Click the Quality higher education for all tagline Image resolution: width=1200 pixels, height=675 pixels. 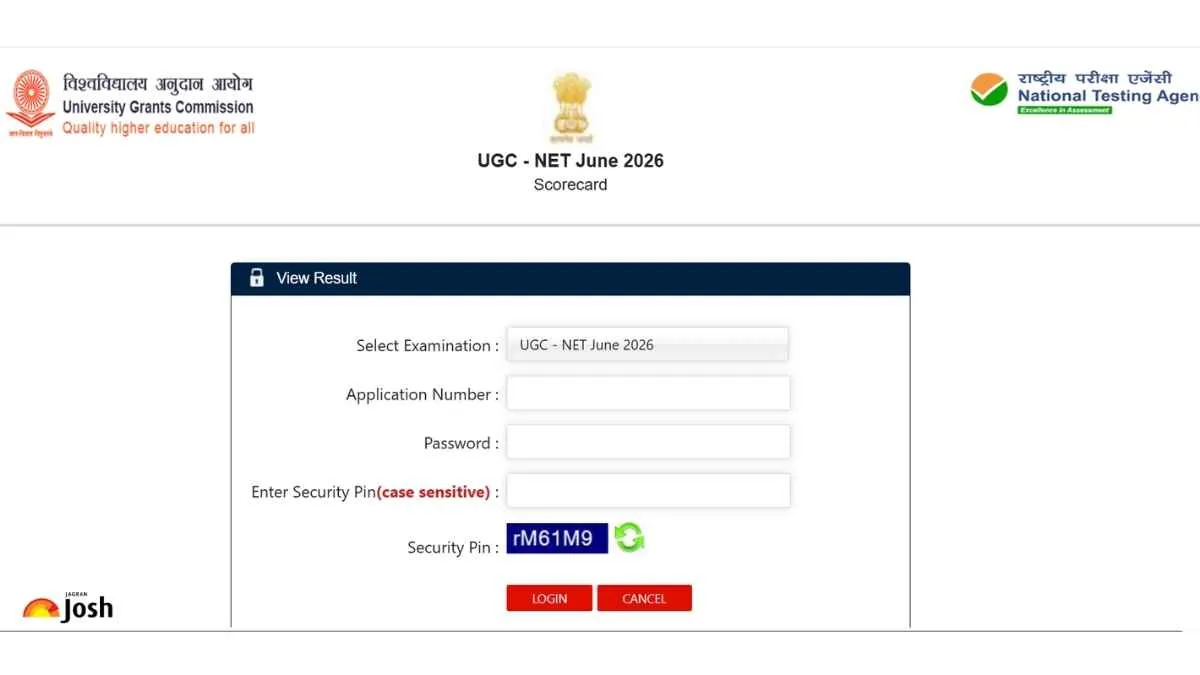click(x=158, y=128)
